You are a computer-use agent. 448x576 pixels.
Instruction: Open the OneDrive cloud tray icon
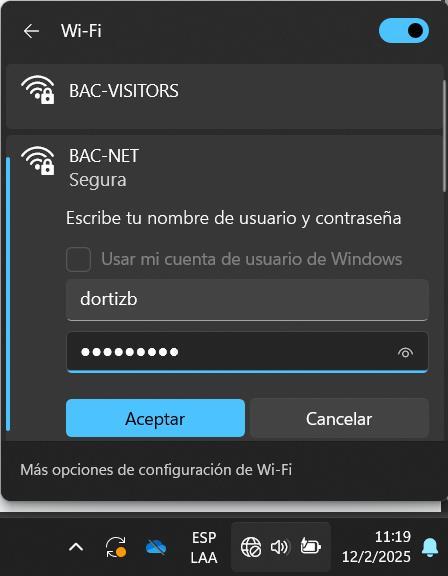click(156, 547)
